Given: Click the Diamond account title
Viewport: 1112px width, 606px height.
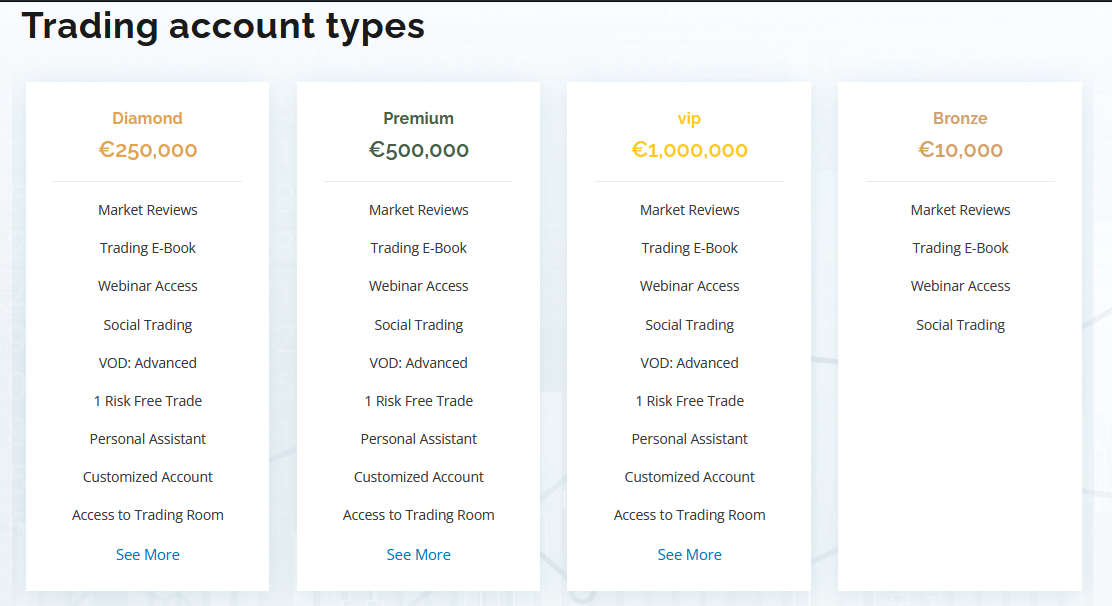Looking at the screenshot, I should coord(147,118).
